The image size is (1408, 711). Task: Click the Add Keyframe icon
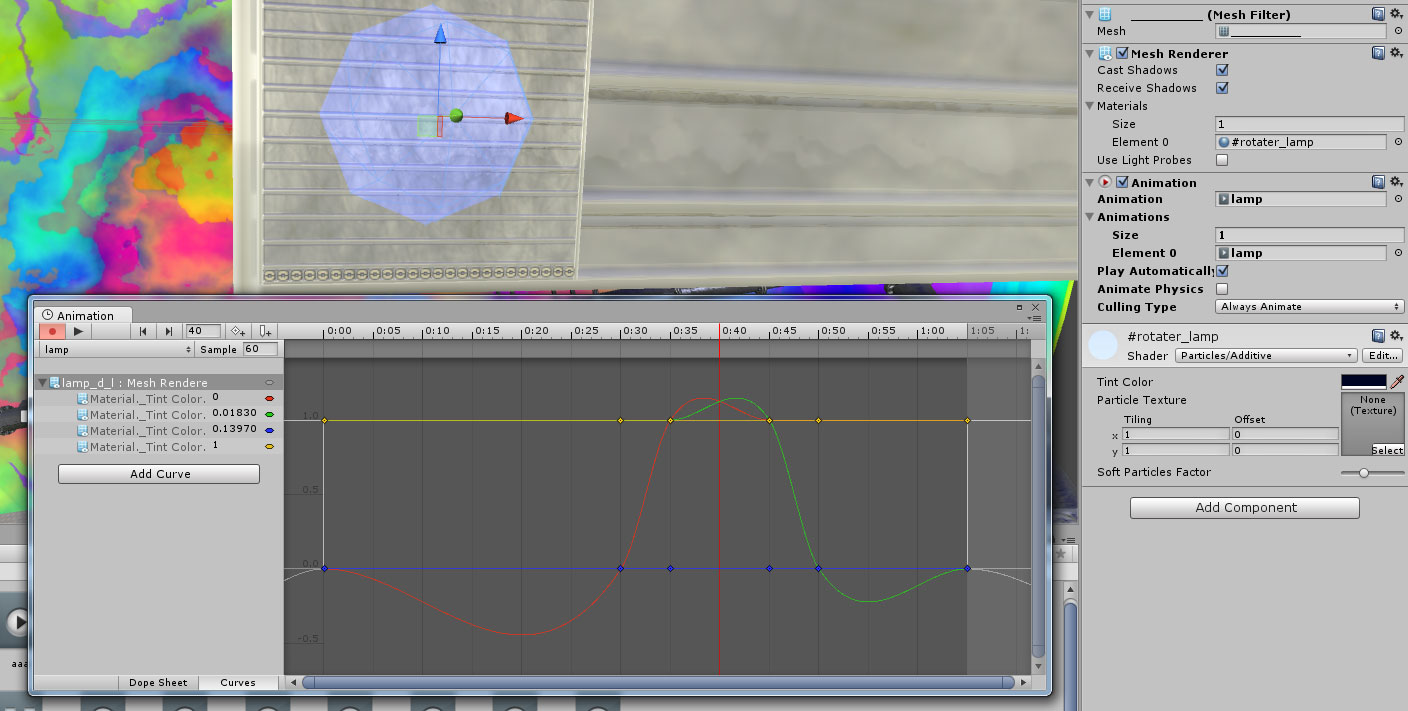(238, 331)
